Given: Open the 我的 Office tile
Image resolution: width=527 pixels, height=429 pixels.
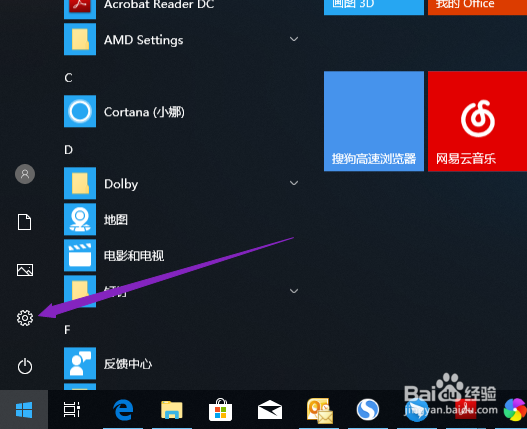Looking at the screenshot, I should 477,7.
